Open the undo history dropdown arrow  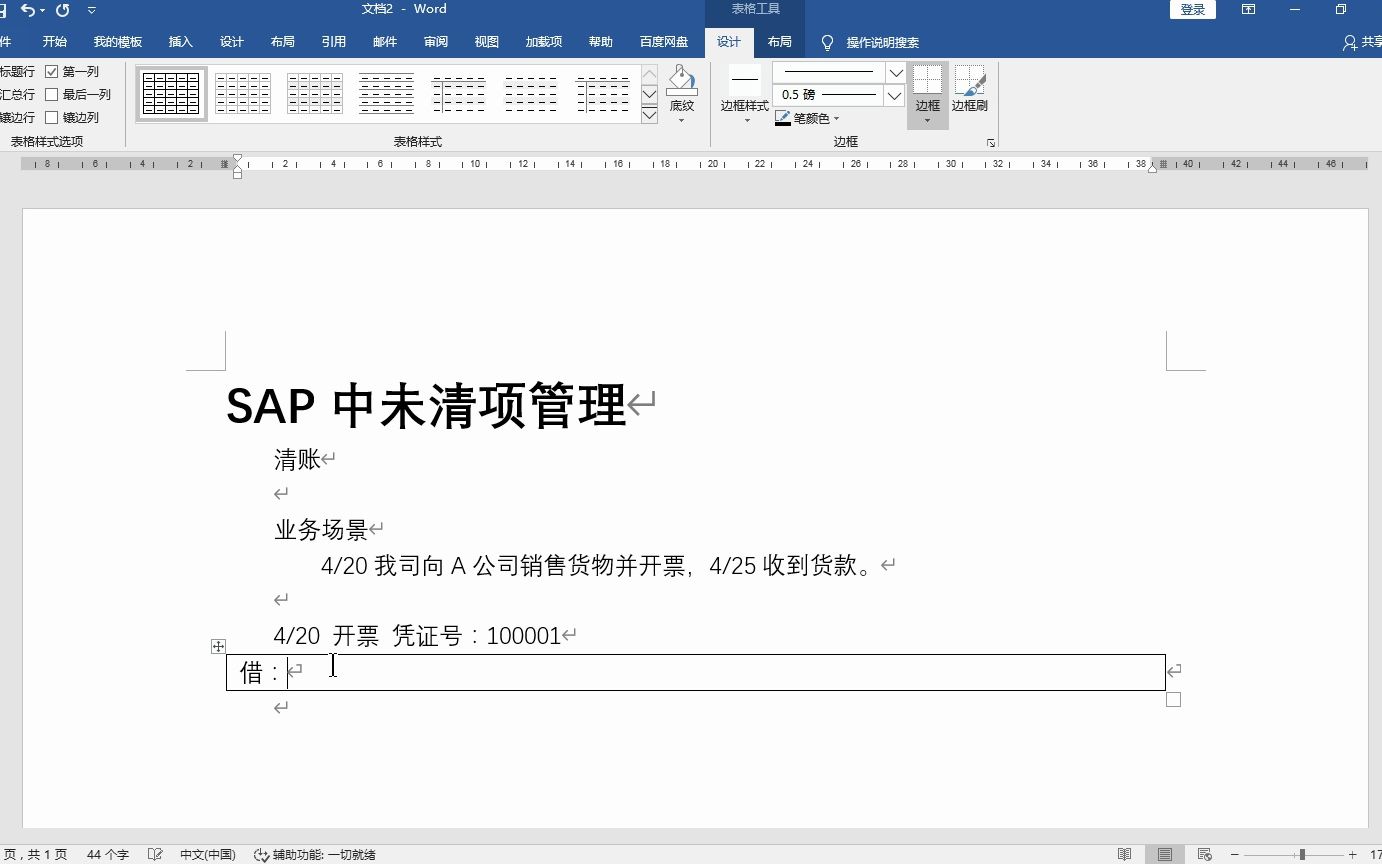43,10
